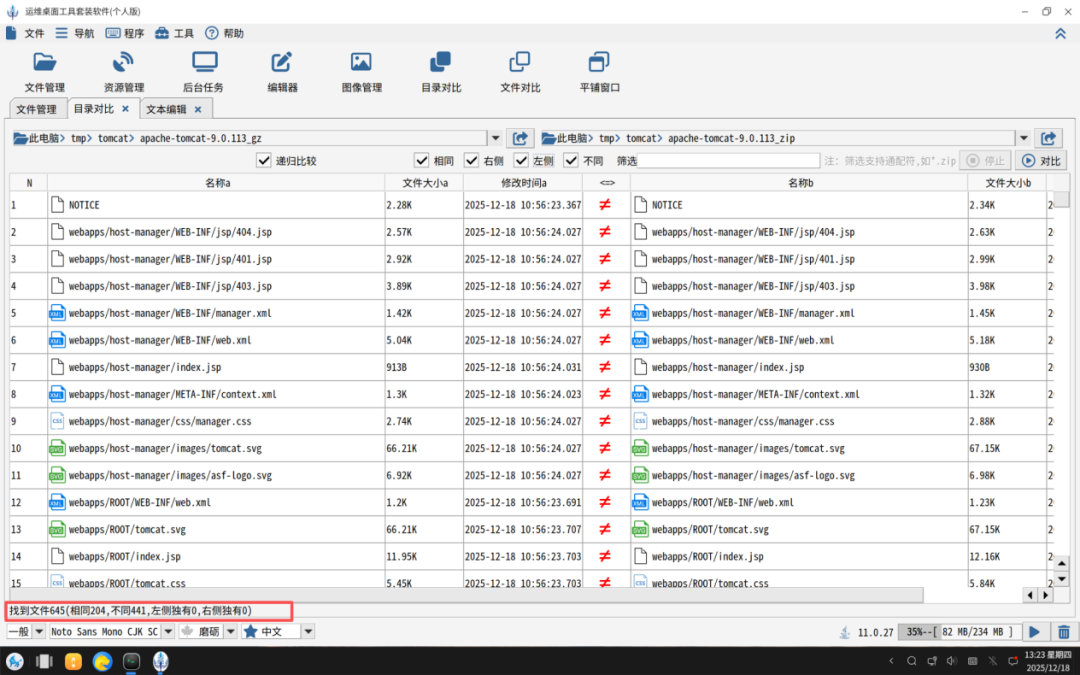Image resolution: width=1080 pixels, height=675 pixels.
Task: Click the trash icon in the status bar
Action: point(1063,632)
